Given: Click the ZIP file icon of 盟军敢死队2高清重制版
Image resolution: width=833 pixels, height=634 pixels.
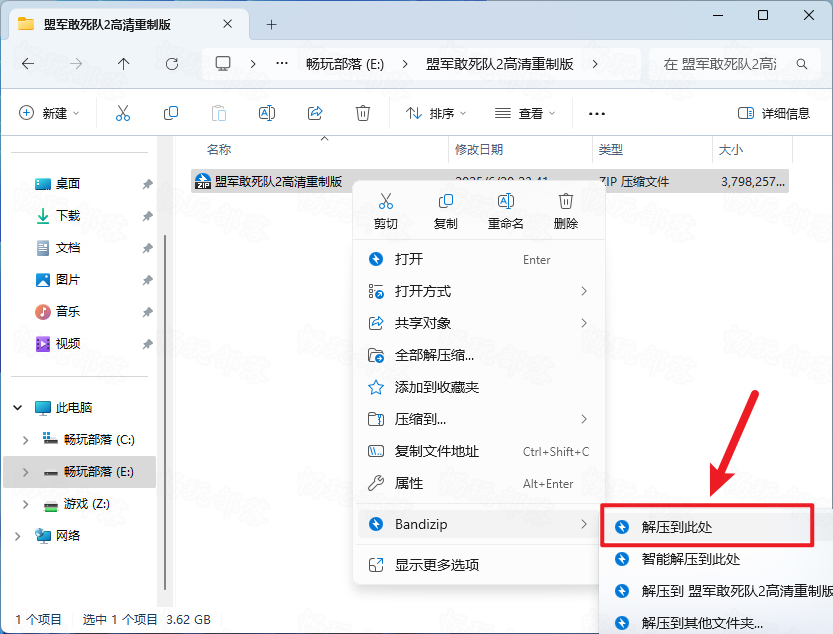Looking at the screenshot, I should pyautogui.click(x=202, y=181).
